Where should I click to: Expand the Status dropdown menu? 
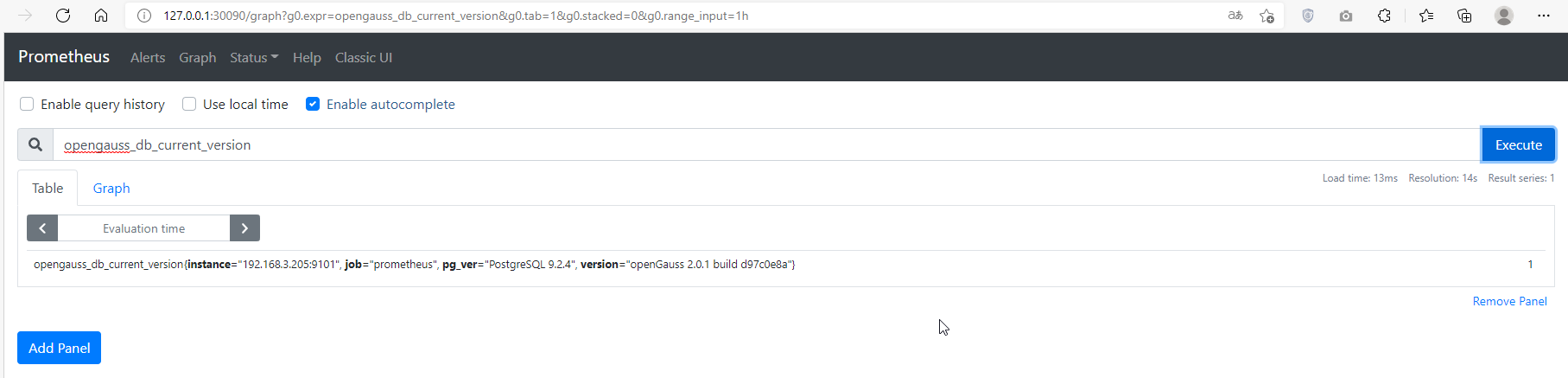tap(254, 57)
